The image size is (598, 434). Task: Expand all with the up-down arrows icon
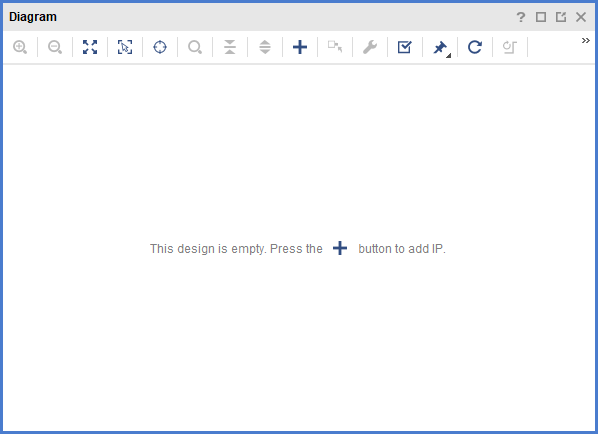click(x=265, y=47)
